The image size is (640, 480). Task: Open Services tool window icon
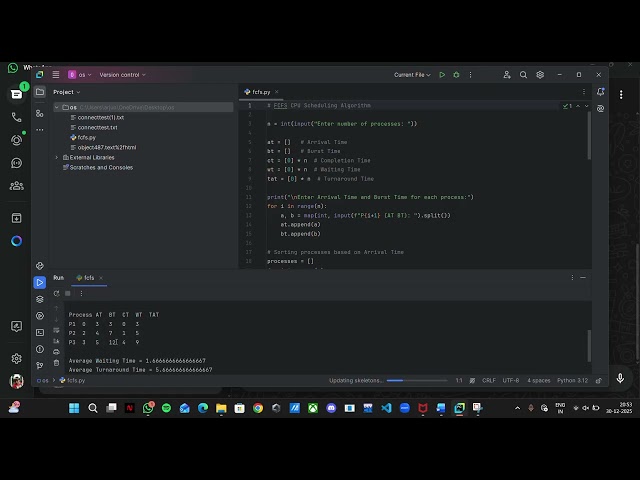(x=40, y=316)
